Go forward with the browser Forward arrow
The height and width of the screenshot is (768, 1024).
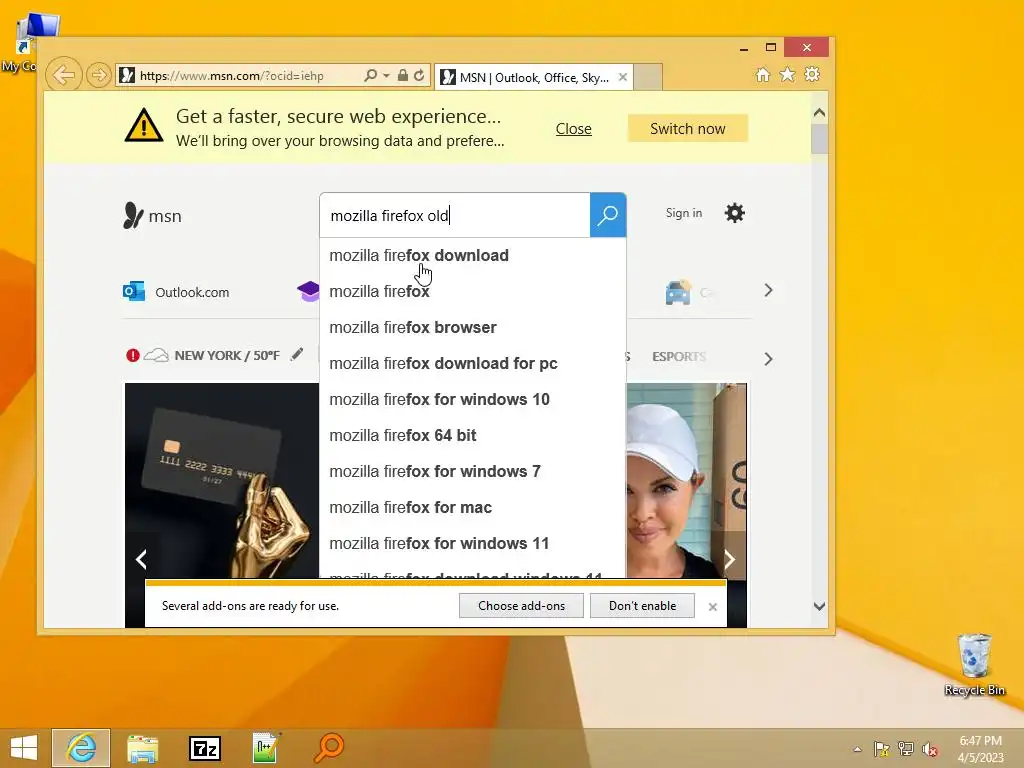click(98, 75)
